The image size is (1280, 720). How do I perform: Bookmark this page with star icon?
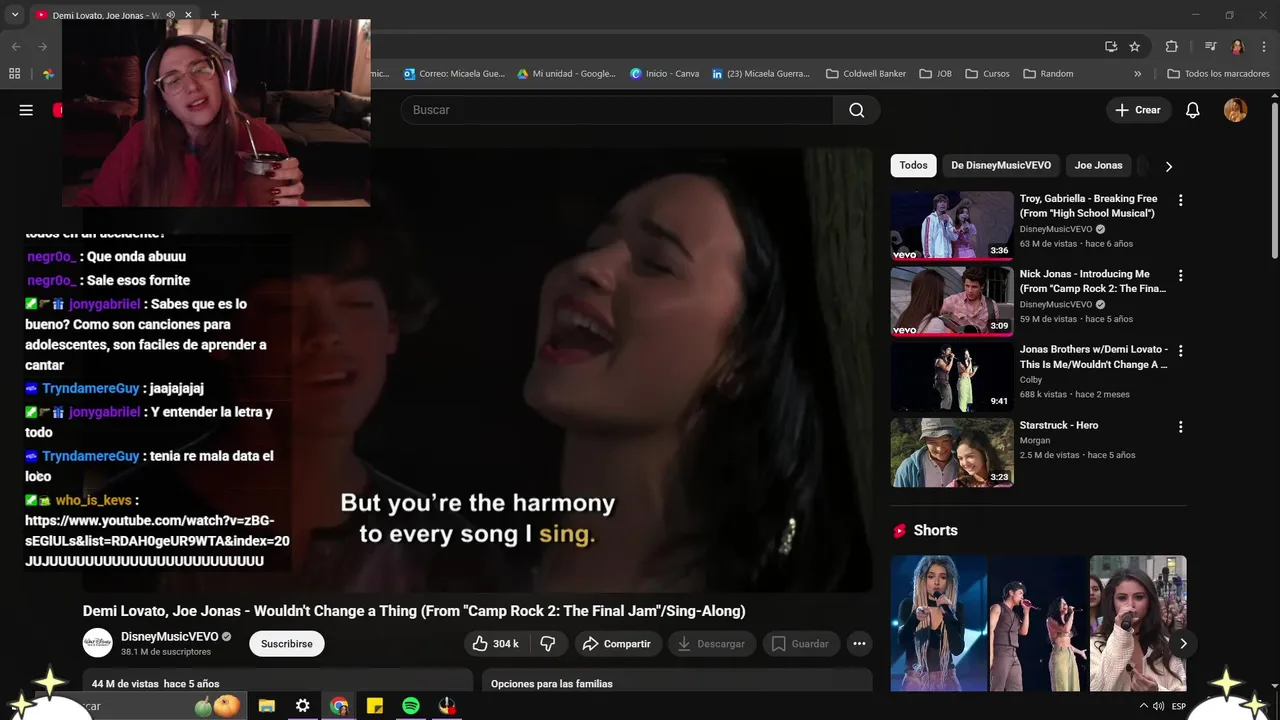point(1135,46)
